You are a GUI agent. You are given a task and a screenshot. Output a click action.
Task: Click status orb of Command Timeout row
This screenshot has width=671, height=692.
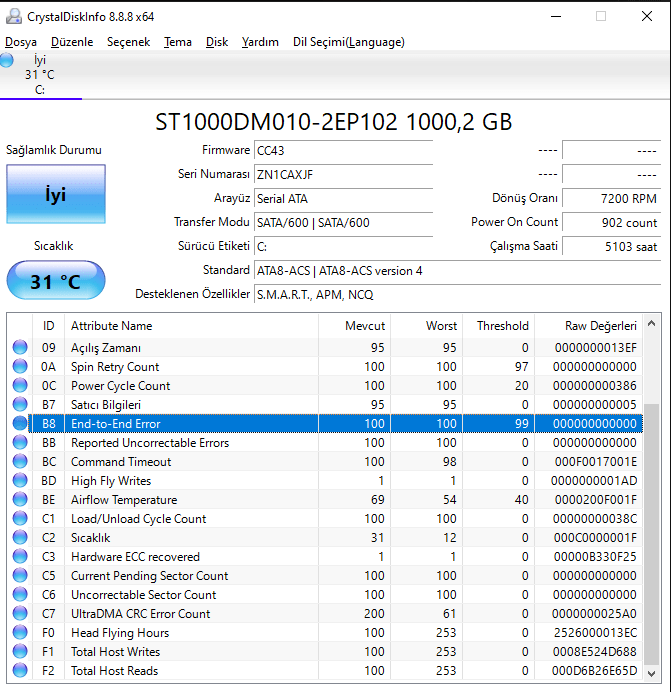pos(20,461)
